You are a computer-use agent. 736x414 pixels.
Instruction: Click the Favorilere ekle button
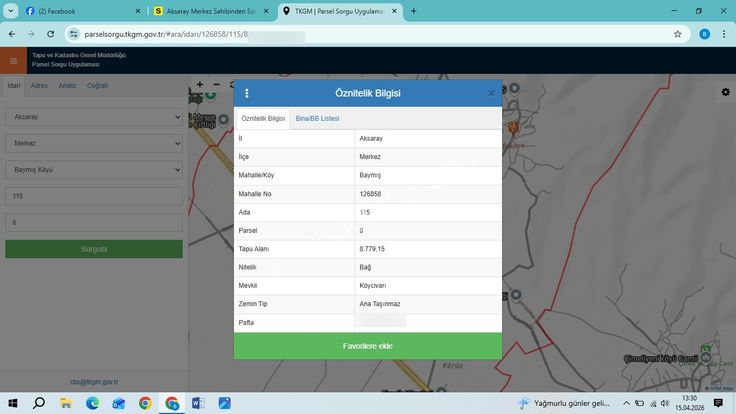(367, 346)
